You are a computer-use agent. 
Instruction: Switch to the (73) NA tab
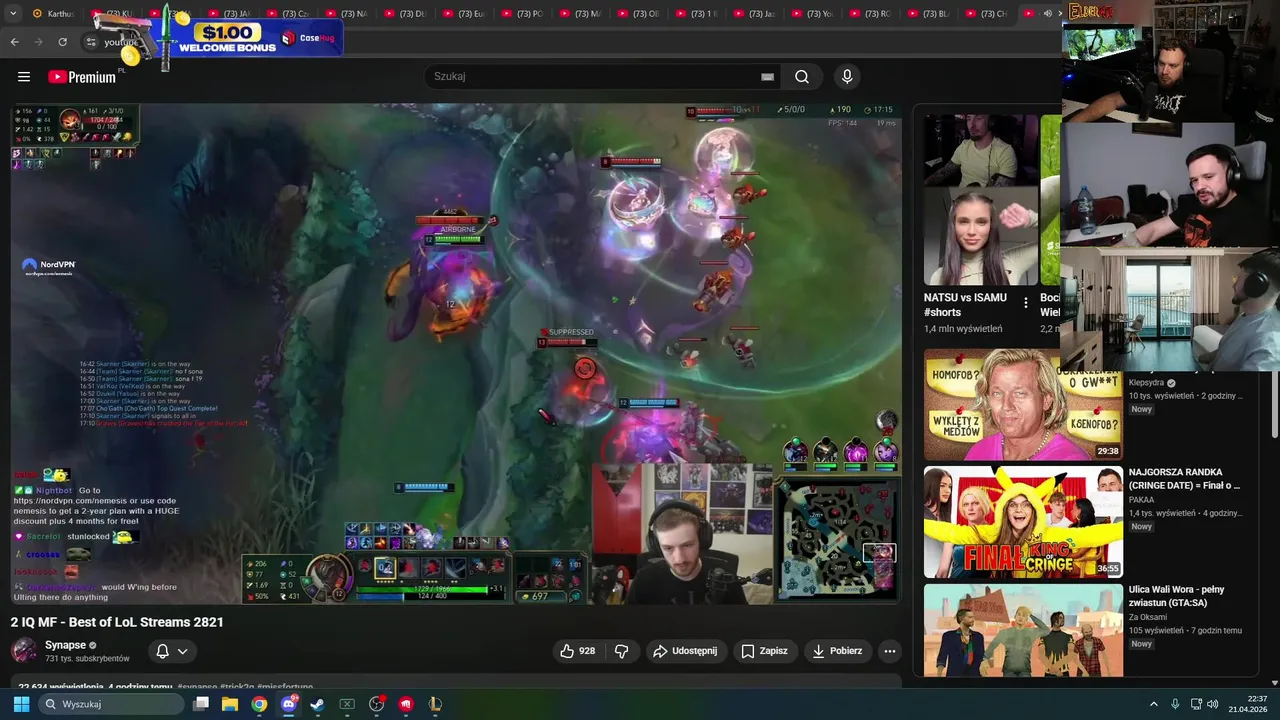(x=347, y=14)
